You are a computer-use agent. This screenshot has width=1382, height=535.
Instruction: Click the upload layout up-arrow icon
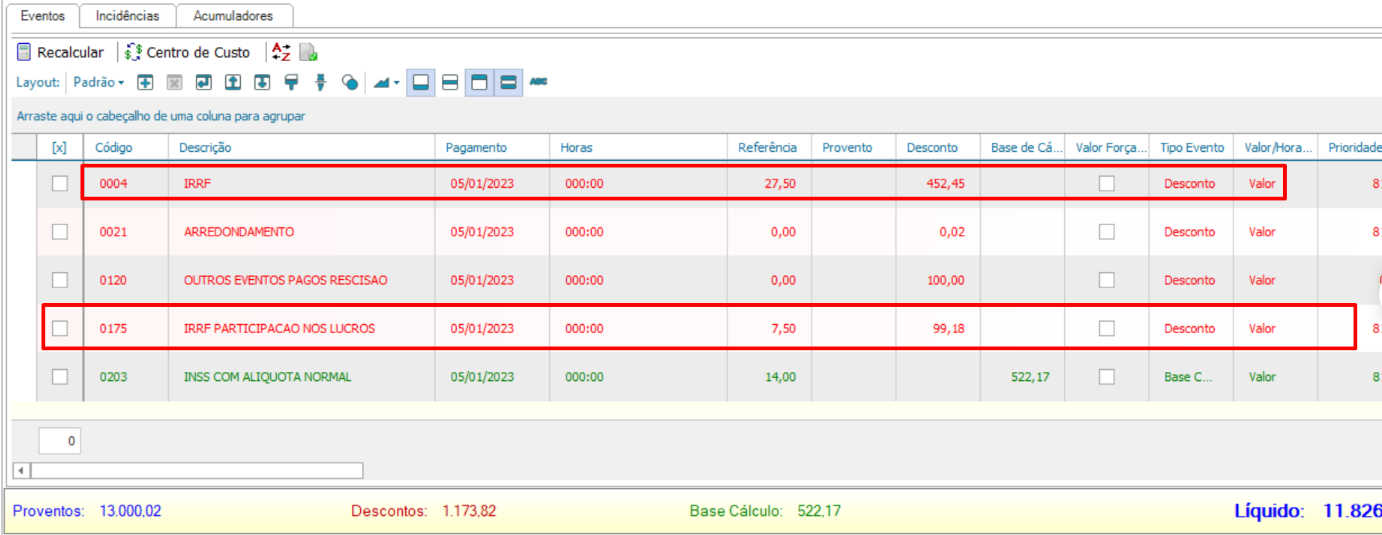click(232, 83)
